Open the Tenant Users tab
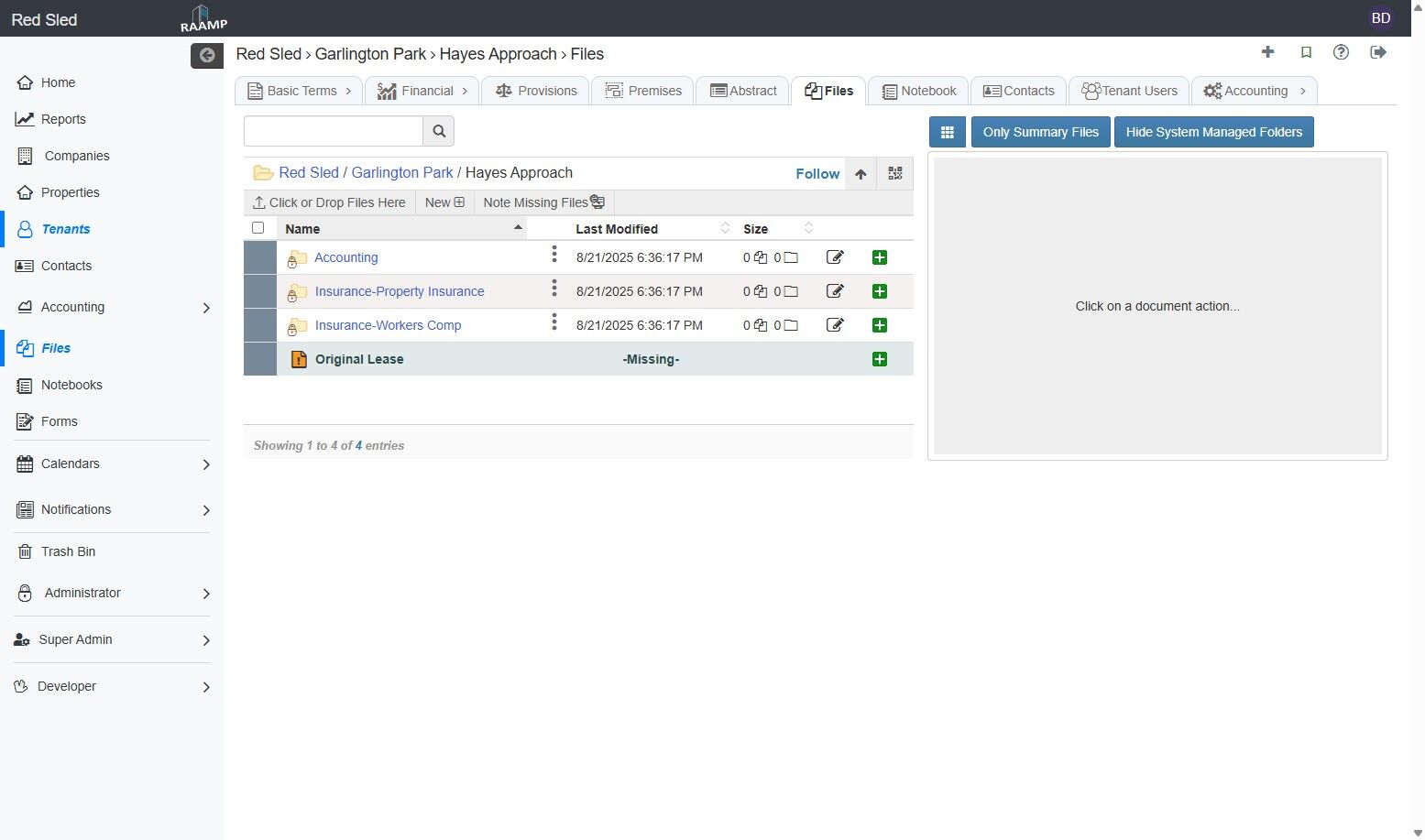The width and height of the screenshot is (1425, 840). (1129, 91)
